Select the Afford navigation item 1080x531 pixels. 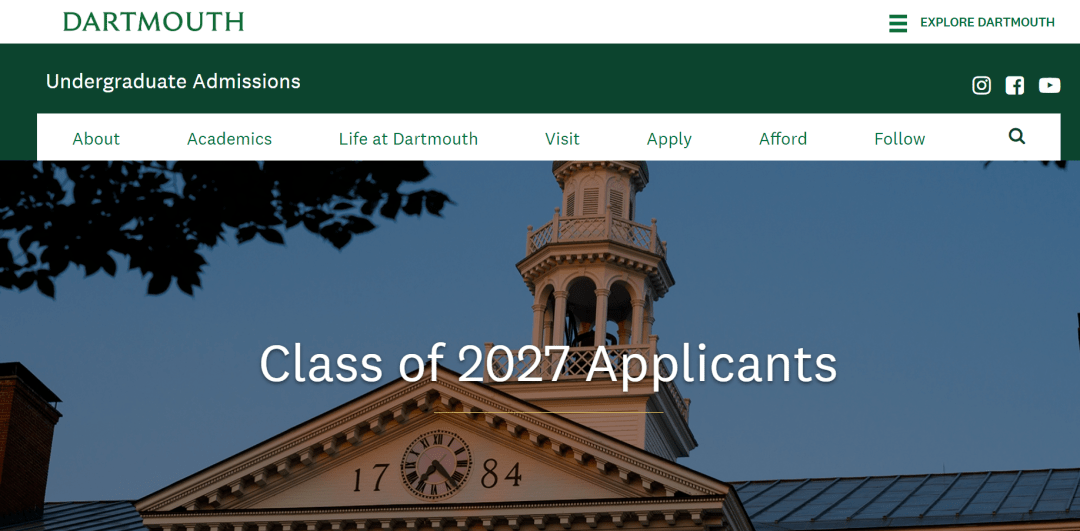click(782, 138)
